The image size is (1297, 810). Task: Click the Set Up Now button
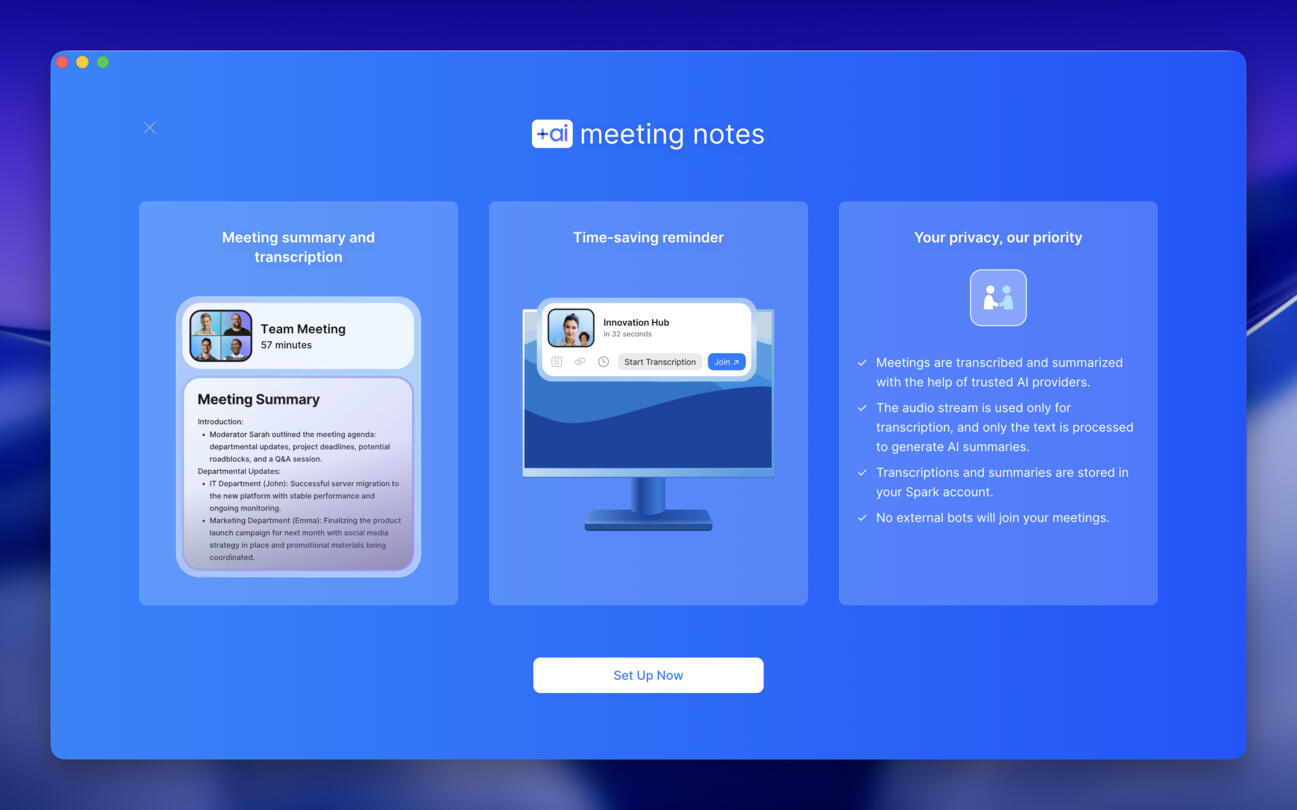(648, 675)
